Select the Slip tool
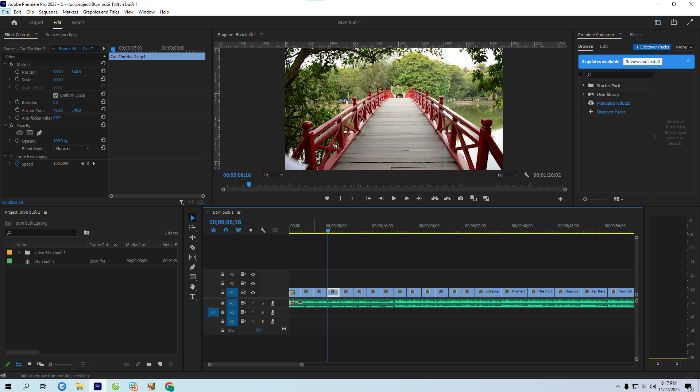Viewport: 700px width, 392px height. (192, 257)
